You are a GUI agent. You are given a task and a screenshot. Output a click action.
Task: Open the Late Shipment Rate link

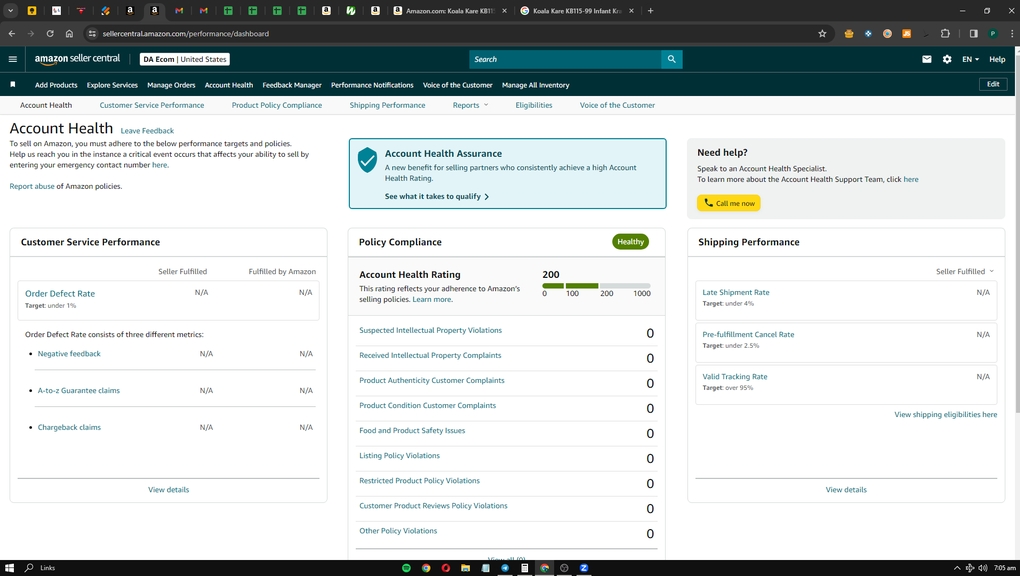click(x=736, y=292)
